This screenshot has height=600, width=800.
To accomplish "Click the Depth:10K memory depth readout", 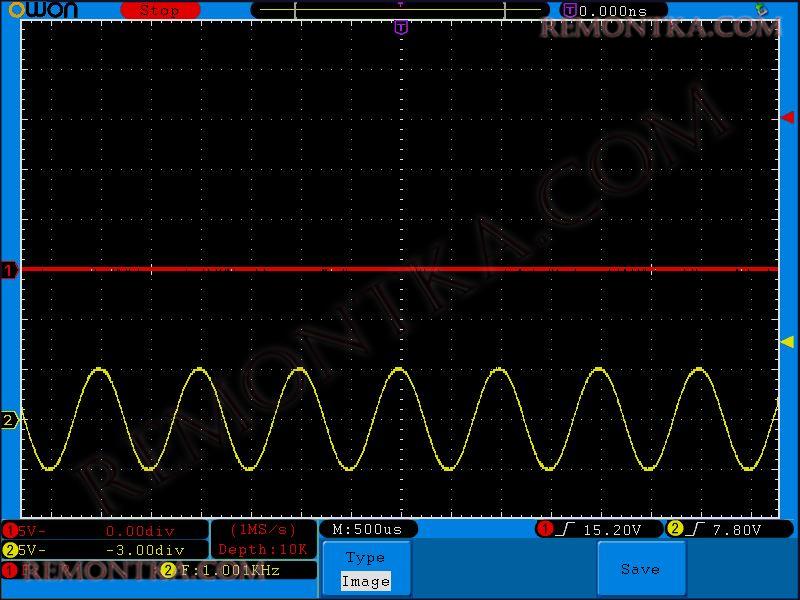I will 264,550.
